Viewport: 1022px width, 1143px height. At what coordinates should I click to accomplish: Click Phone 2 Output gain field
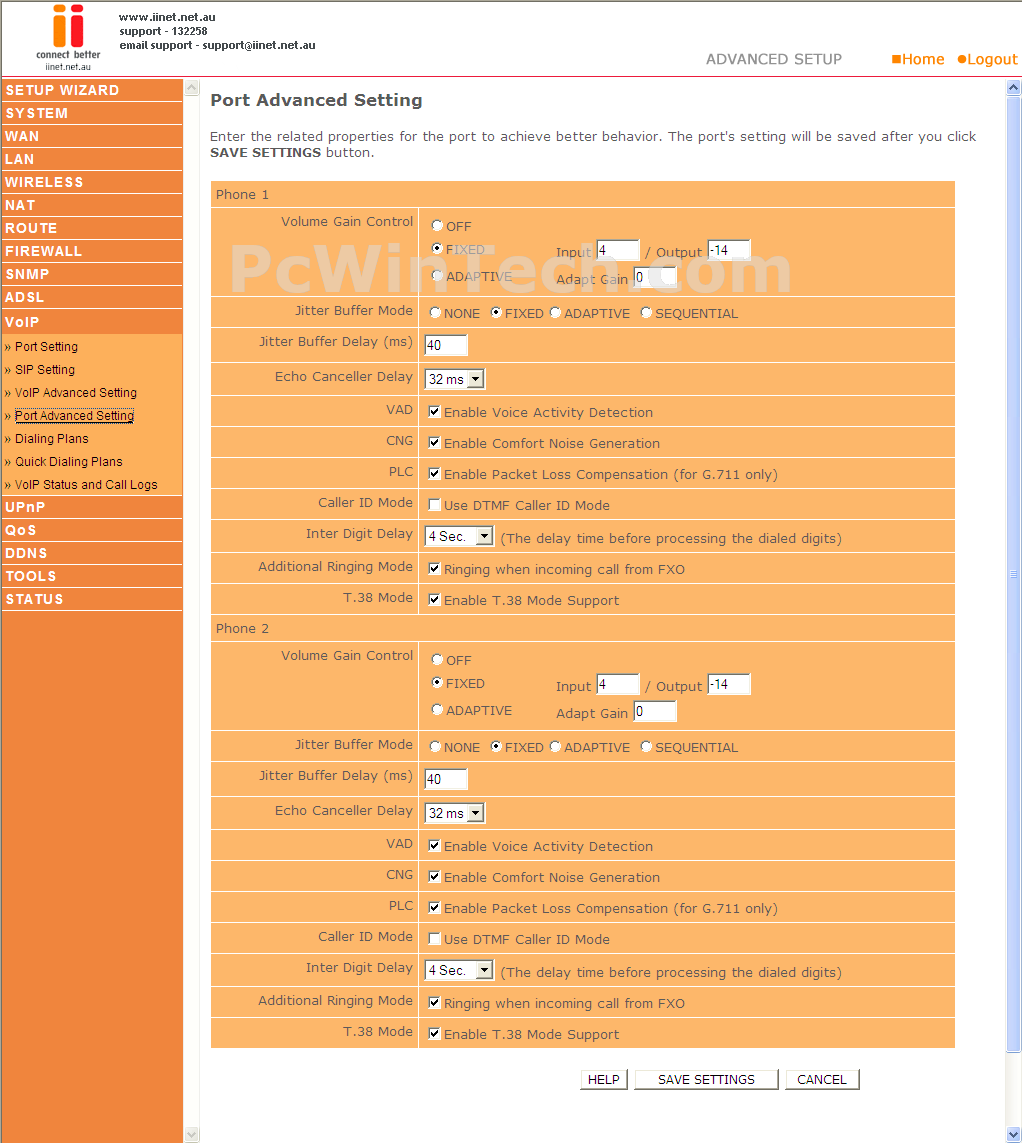[729, 684]
